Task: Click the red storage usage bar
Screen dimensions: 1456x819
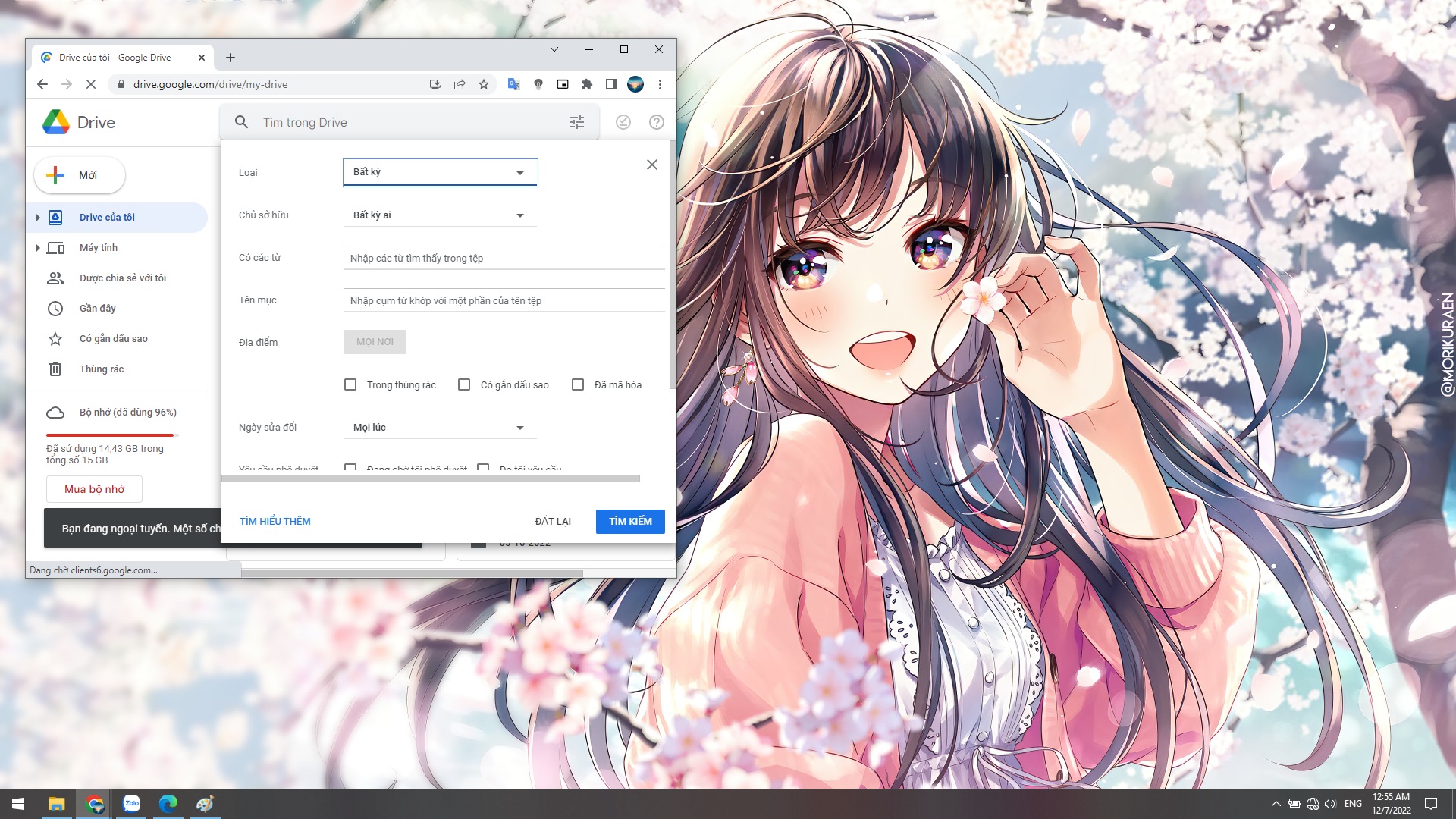Action: [111, 435]
